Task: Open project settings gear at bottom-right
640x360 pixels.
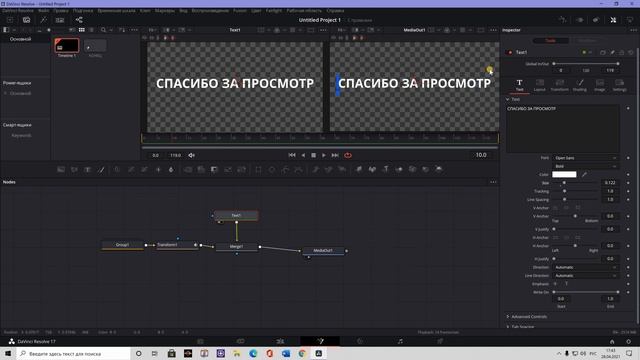Action: coord(629,341)
